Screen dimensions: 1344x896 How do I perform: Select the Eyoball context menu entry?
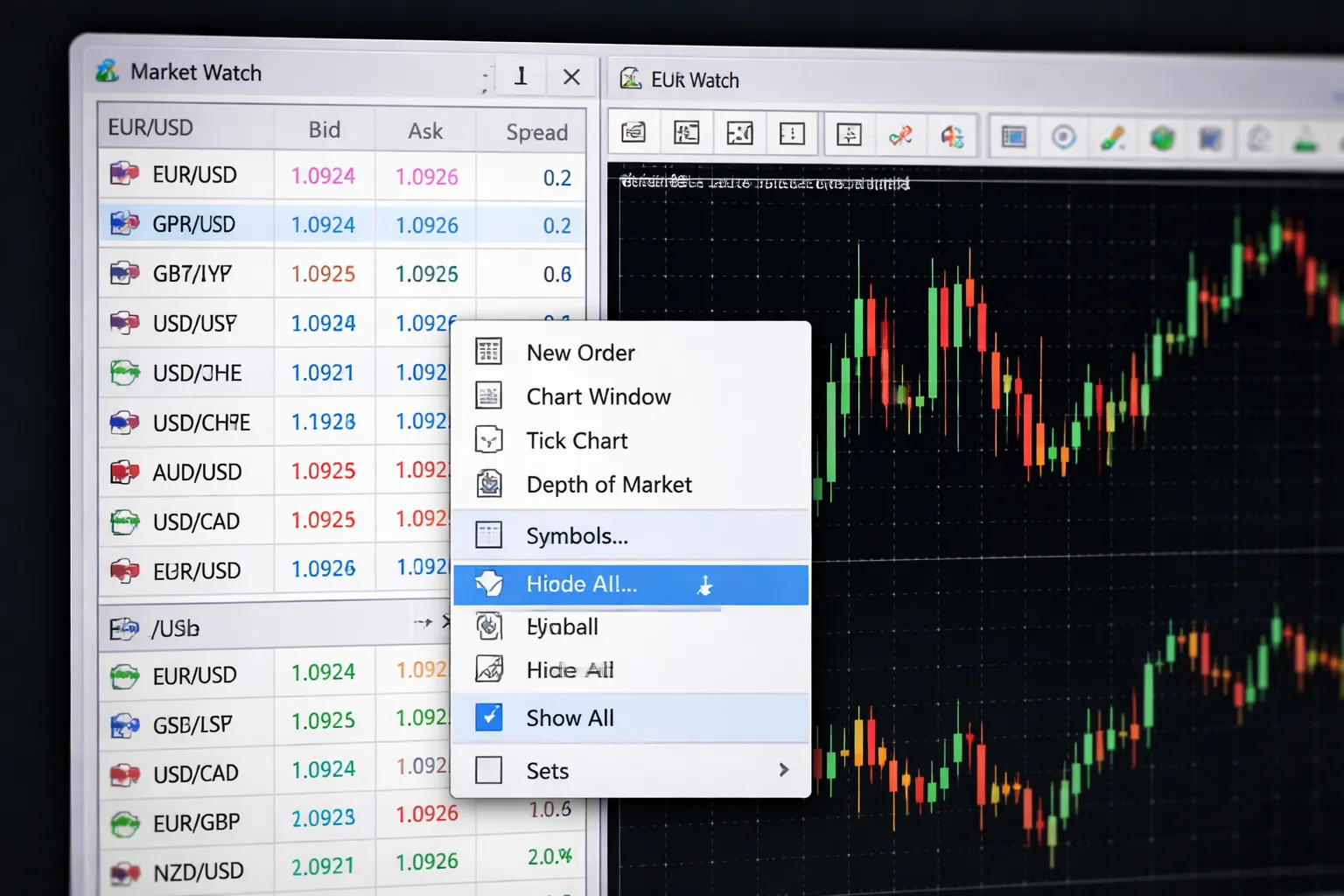[x=631, y=626]
